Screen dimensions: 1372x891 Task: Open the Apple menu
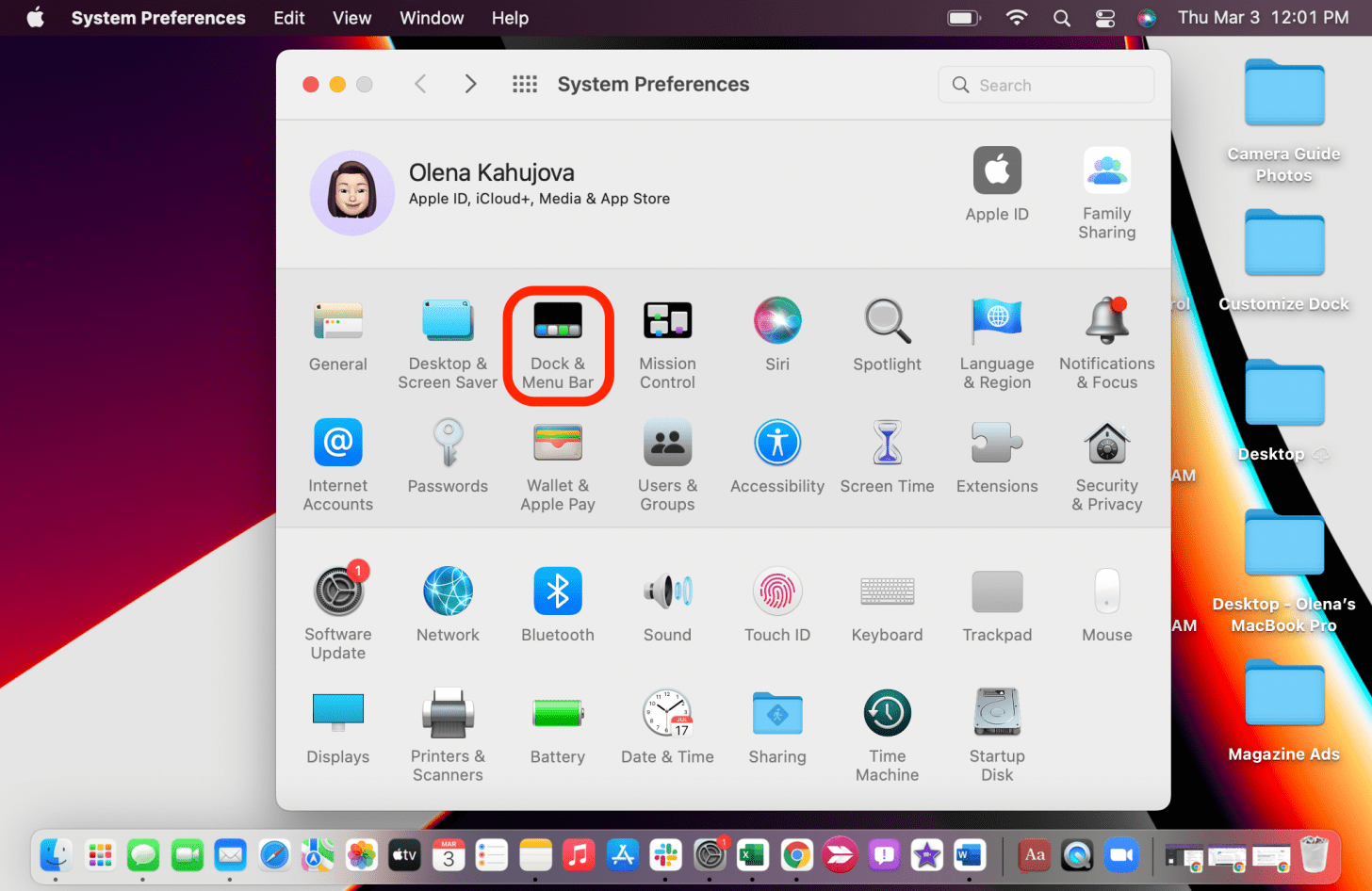pos(35,18)
